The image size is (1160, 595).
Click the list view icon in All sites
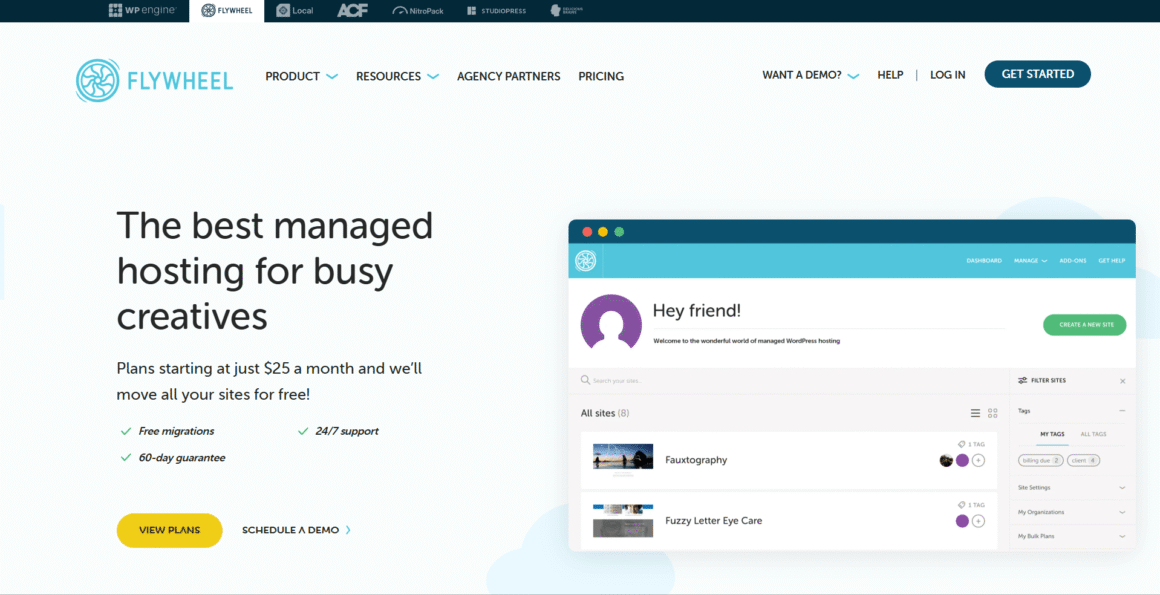[975, 413]
